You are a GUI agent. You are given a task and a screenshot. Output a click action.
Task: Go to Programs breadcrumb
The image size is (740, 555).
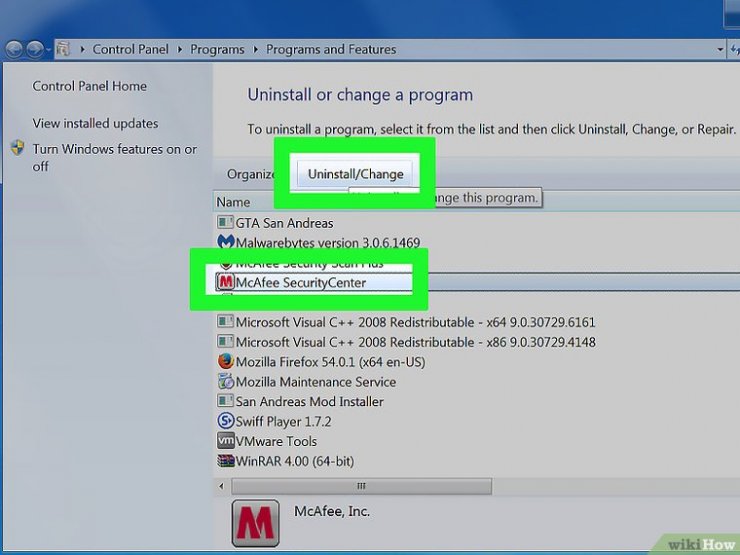click(x=217, y=50)
